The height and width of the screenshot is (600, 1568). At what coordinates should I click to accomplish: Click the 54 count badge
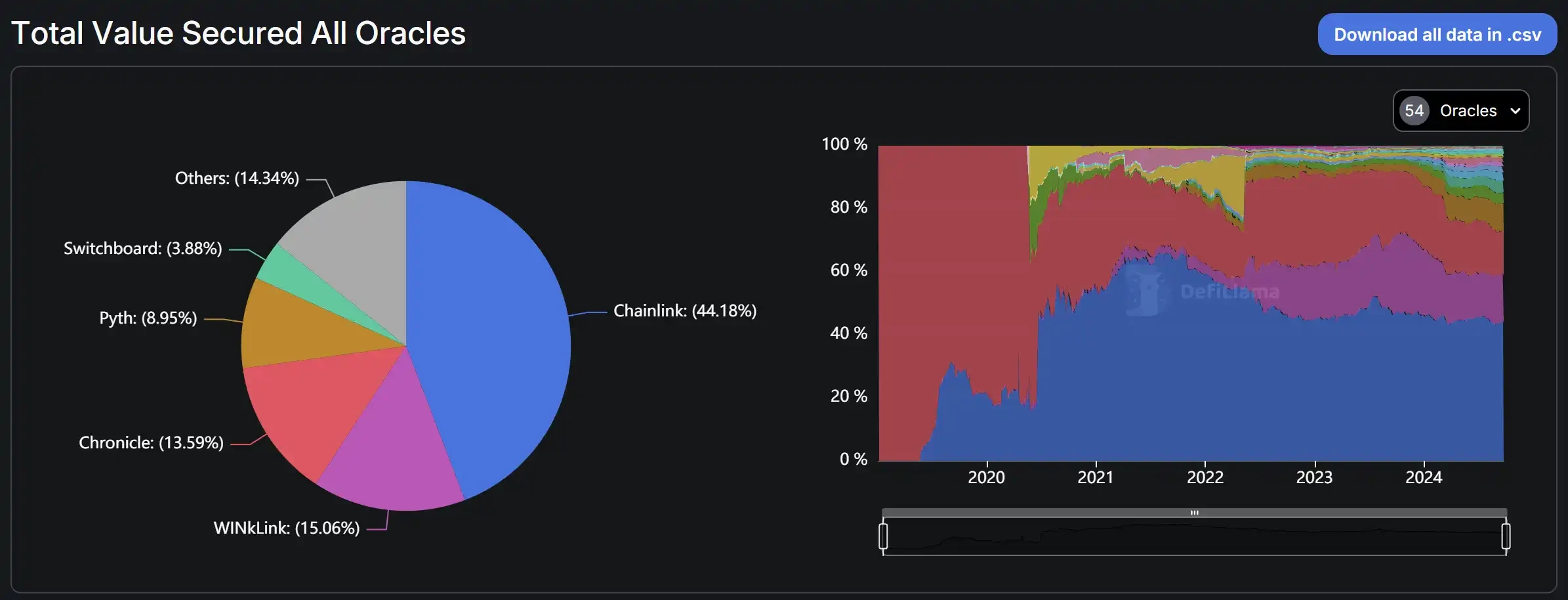click(1414, 110)
